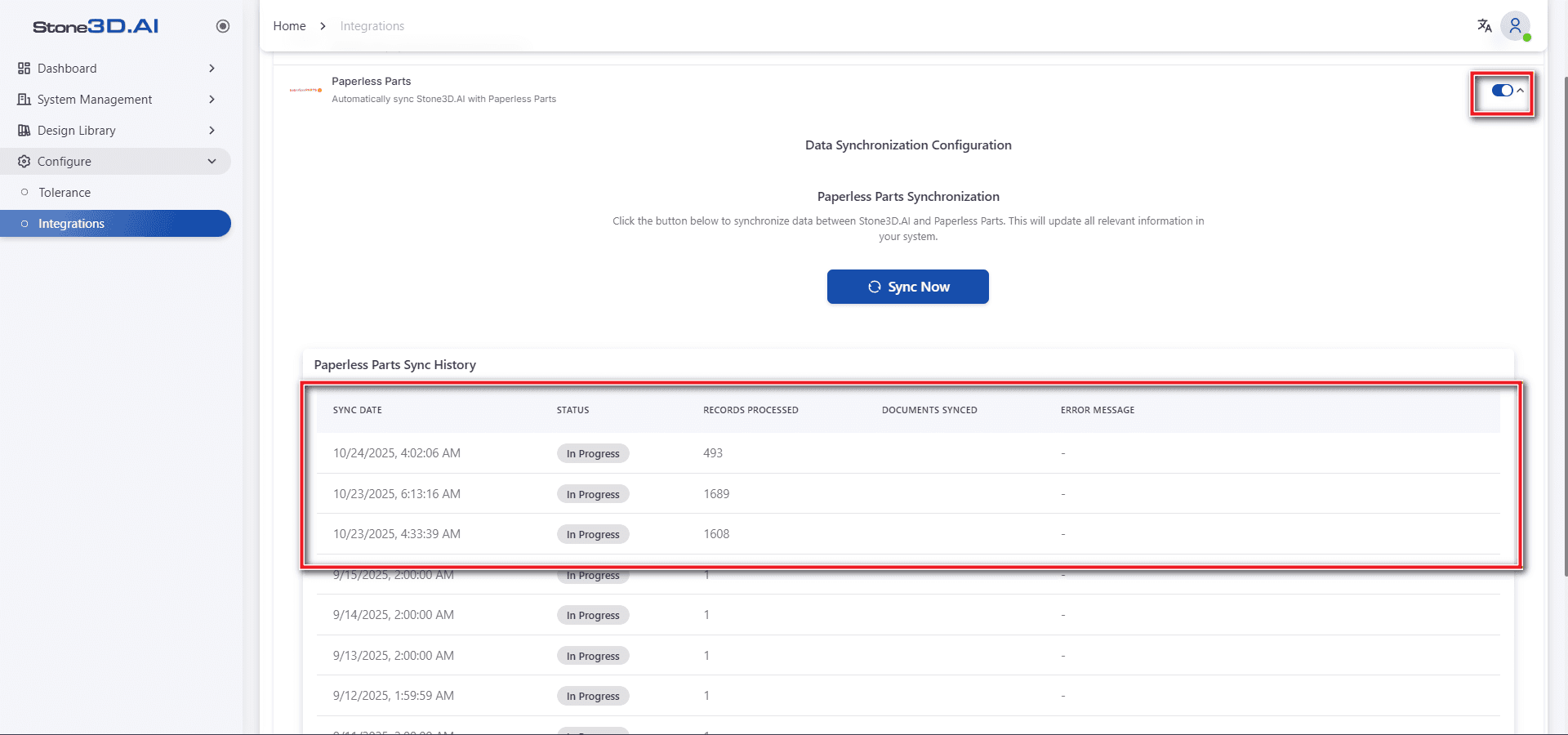
Task: Select the Configure menu item
Action: tap(116, 162)
